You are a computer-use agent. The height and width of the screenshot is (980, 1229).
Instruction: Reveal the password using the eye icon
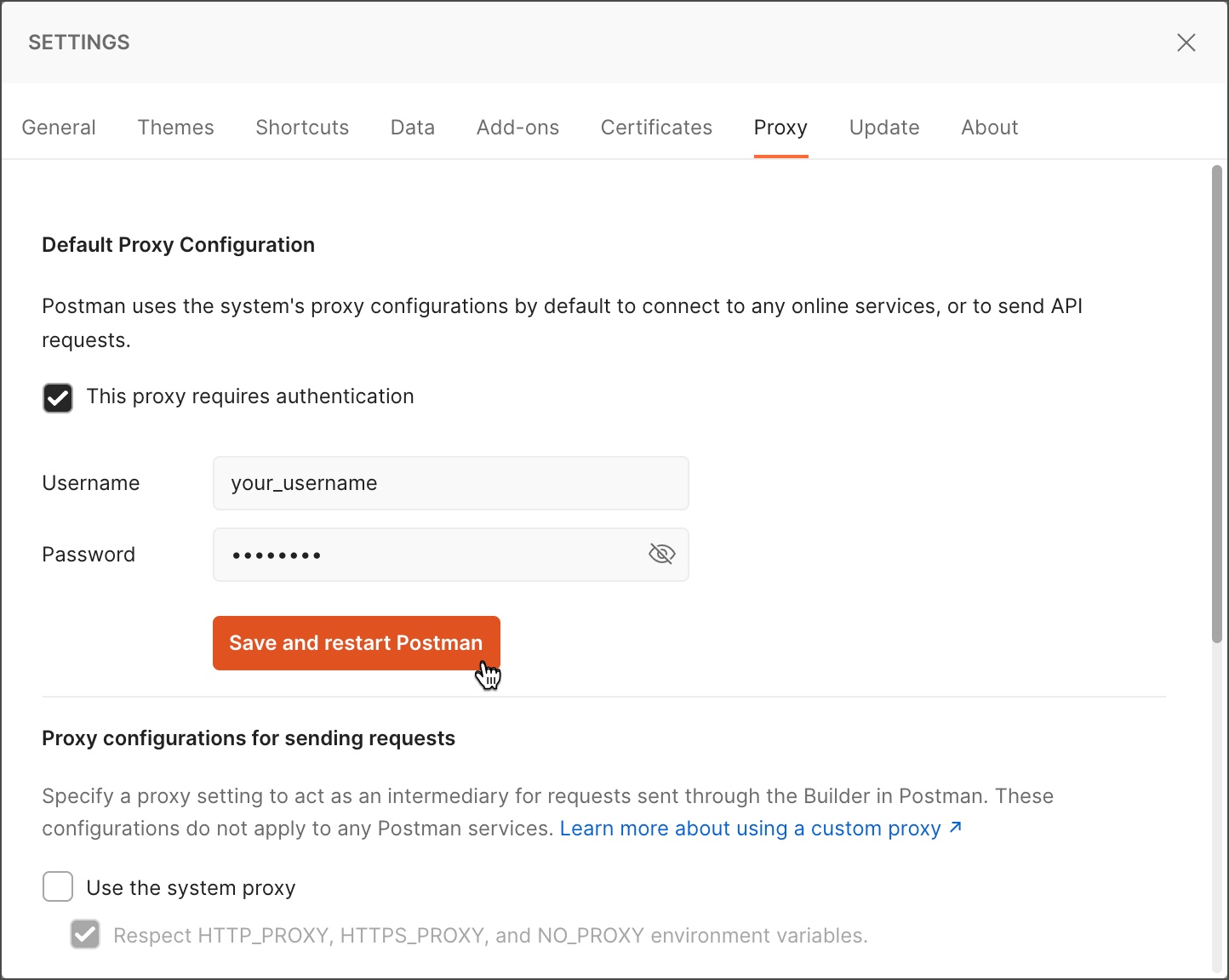coord(662,554)
